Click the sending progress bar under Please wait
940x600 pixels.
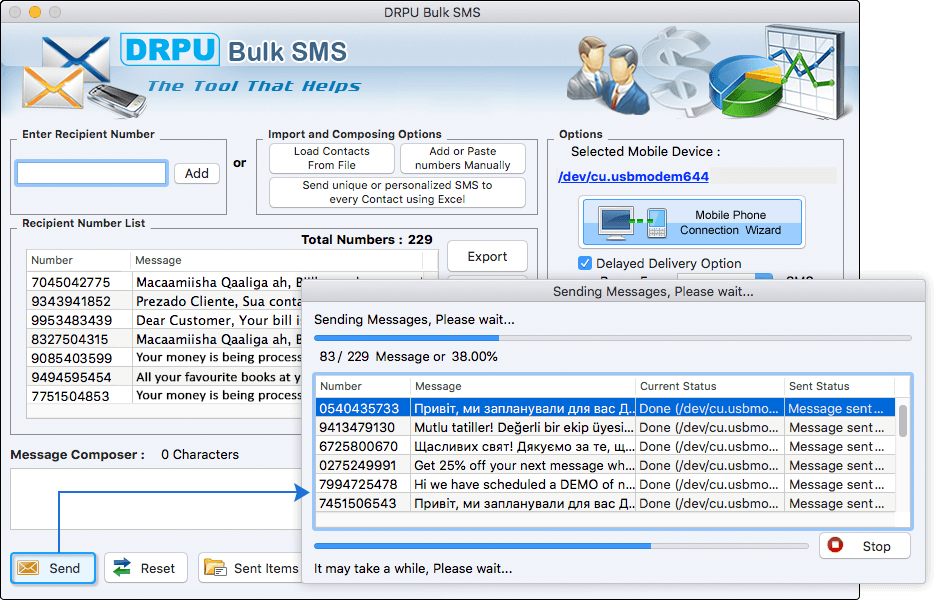tap(613, 338)
